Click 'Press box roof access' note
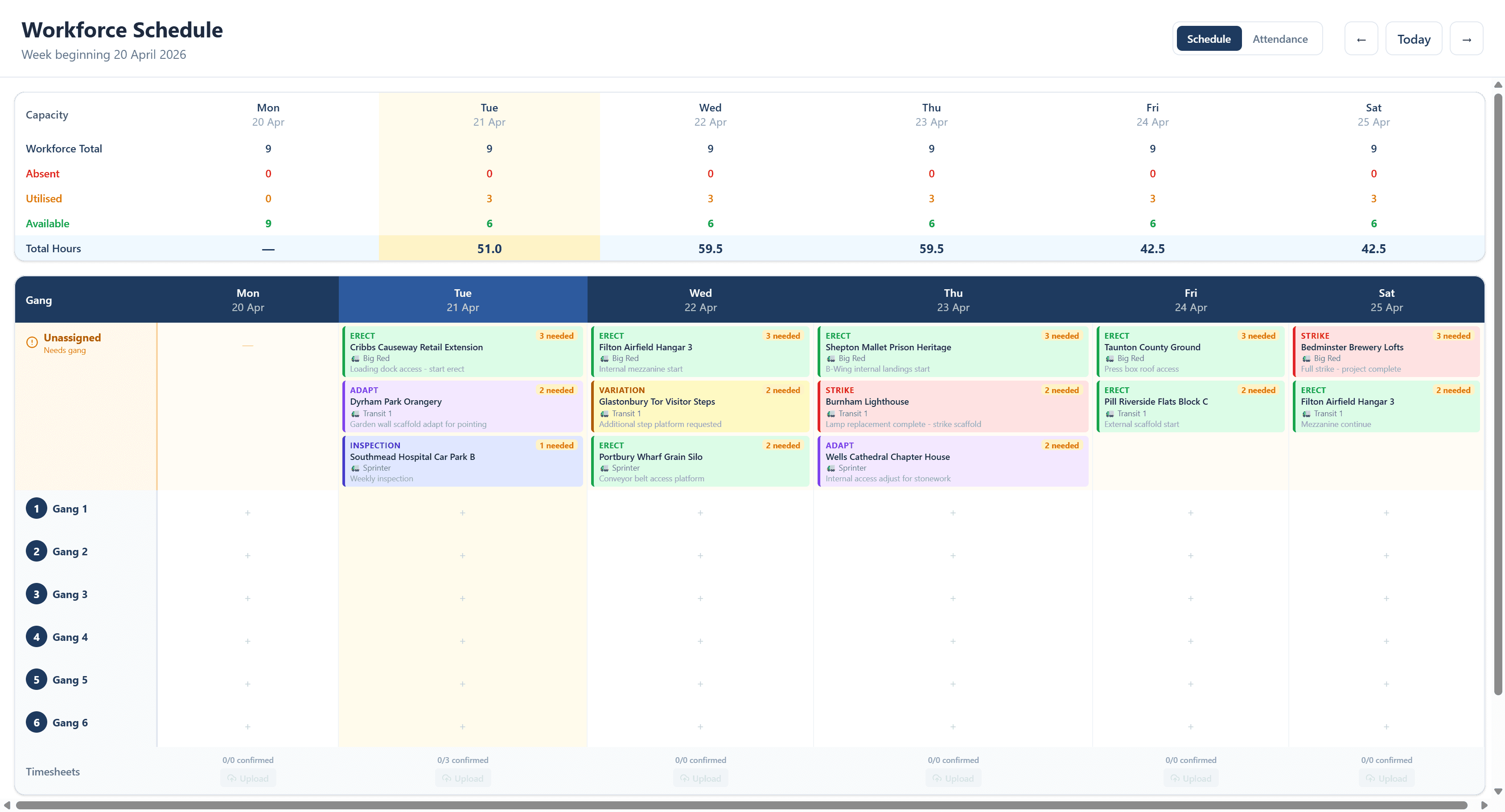The image size is (1505, 812). (x=1141, y=369)
